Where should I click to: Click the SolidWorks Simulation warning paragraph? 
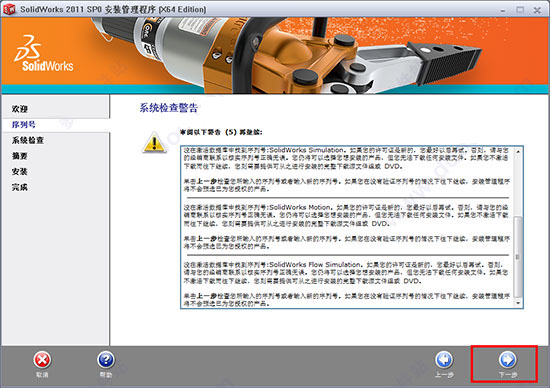click(346, 158)
